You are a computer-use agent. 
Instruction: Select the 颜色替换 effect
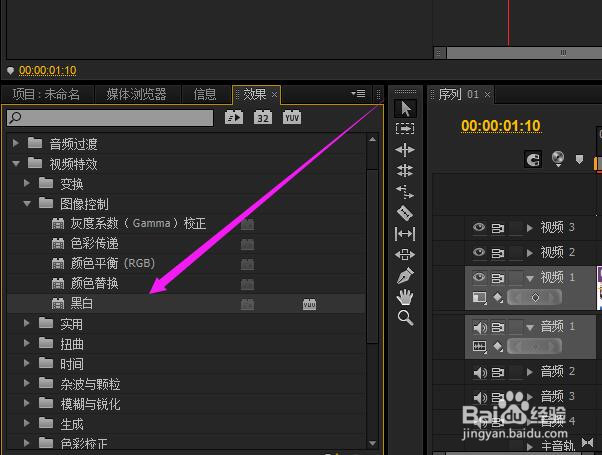186,284
